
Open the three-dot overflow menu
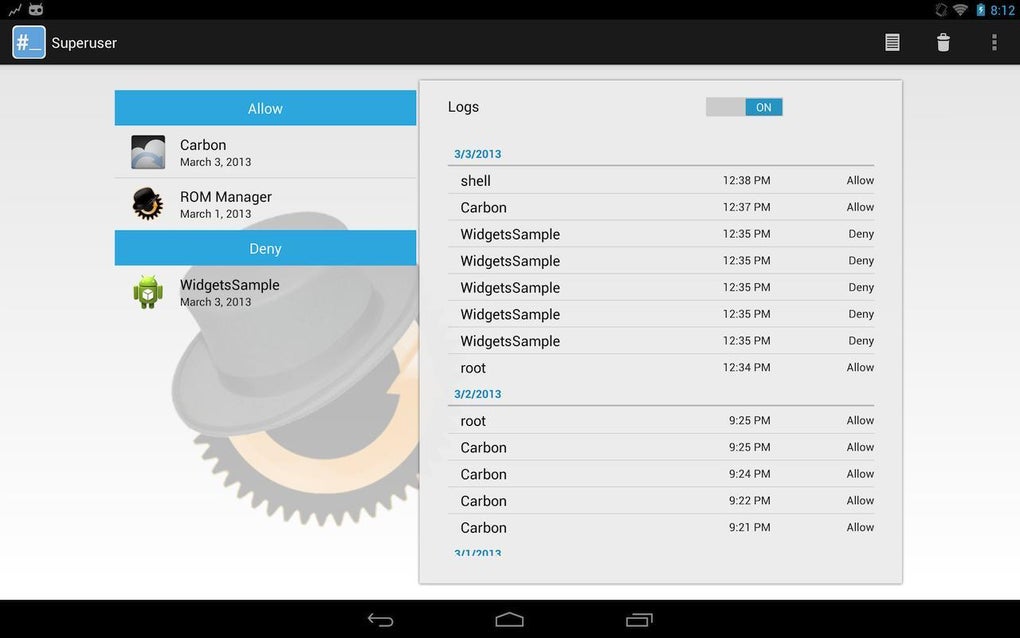point(994,42)
